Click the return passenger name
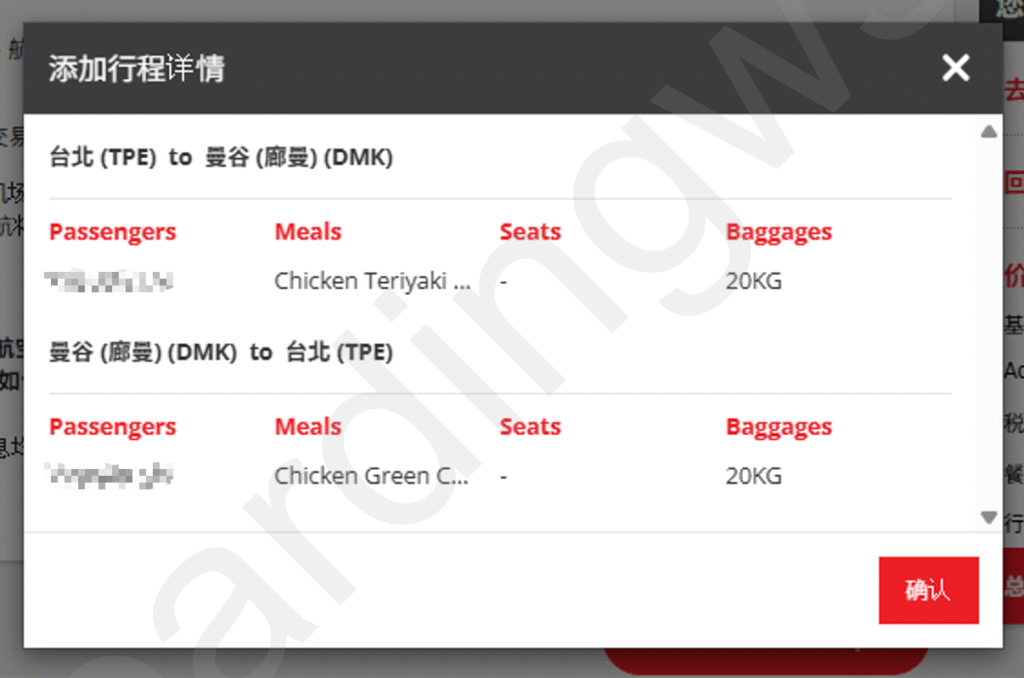The width and height of the screenshot is (1024, 678). (x=109, y=476)
